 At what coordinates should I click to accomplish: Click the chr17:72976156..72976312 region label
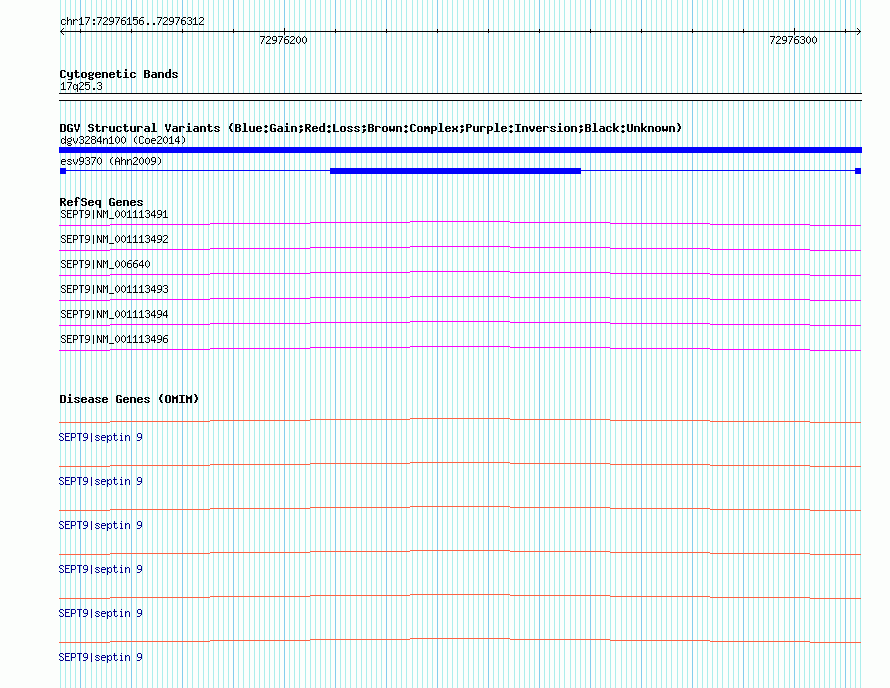132,21
